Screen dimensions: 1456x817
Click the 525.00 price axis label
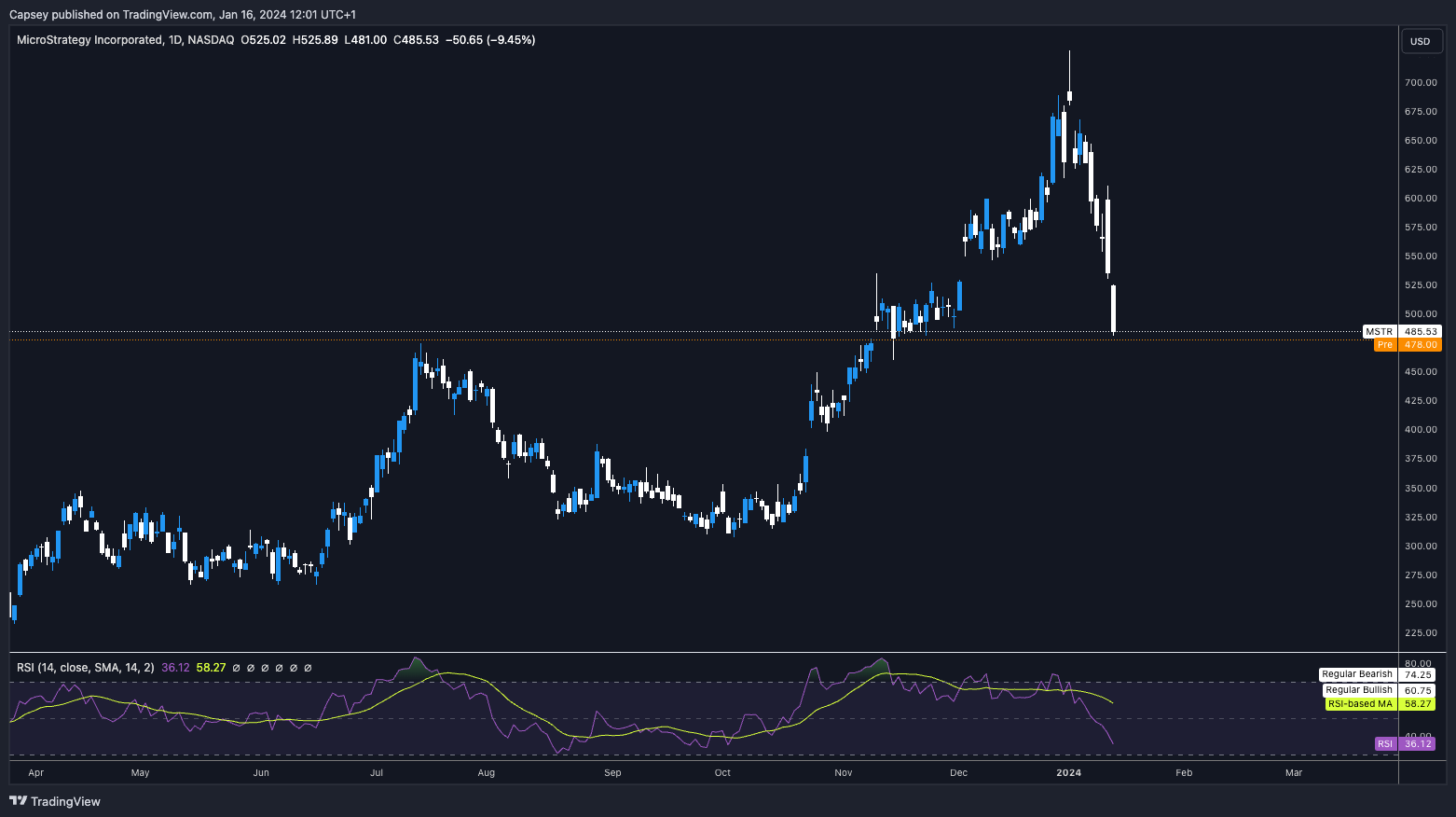[x=1421, y=284]
